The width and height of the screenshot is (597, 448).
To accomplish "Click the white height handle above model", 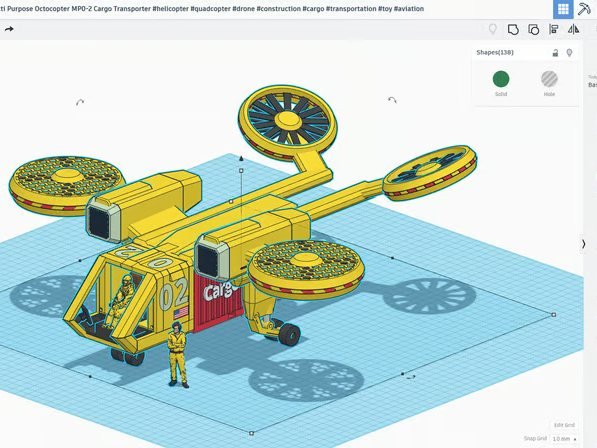I will (x=241, y=171).
